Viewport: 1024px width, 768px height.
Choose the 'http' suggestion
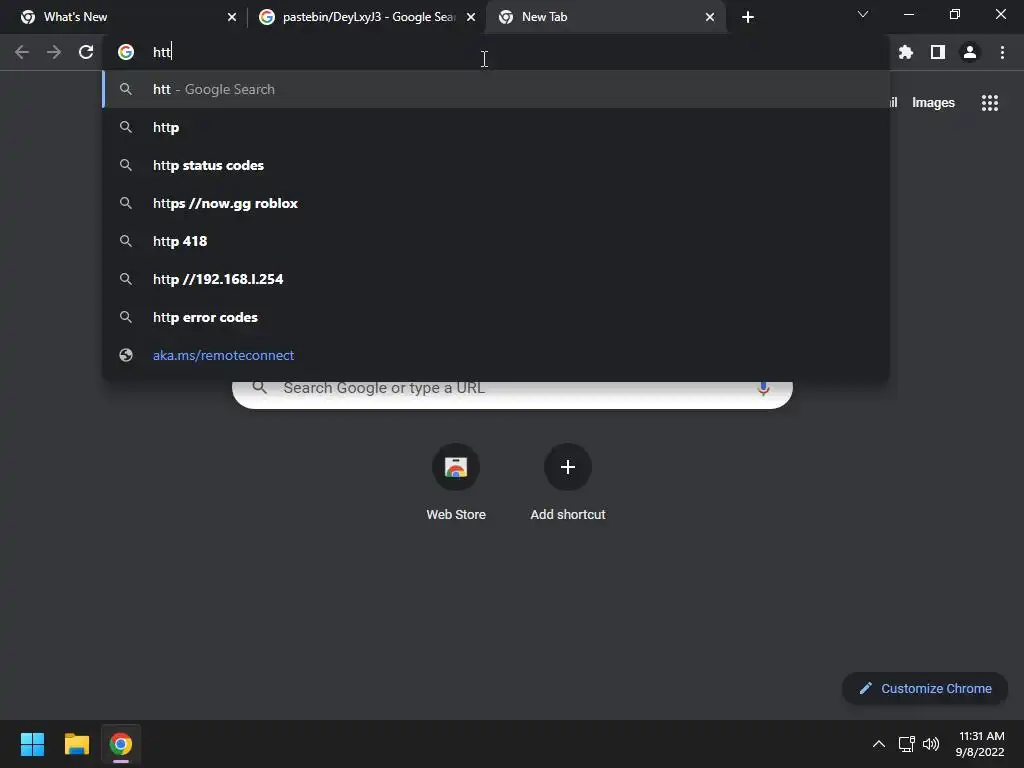[x=496, y=127]
